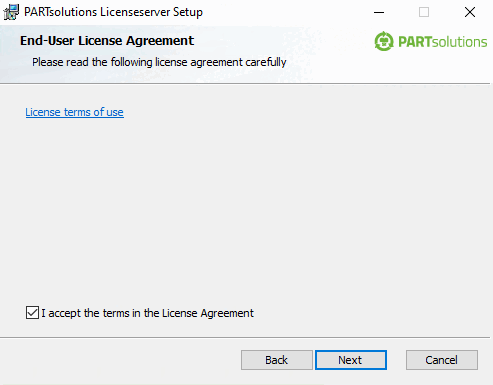This screenshot has width=493, height=385.
Task: Click the 'I accept the terms' label text
Action: coord(147,313)
